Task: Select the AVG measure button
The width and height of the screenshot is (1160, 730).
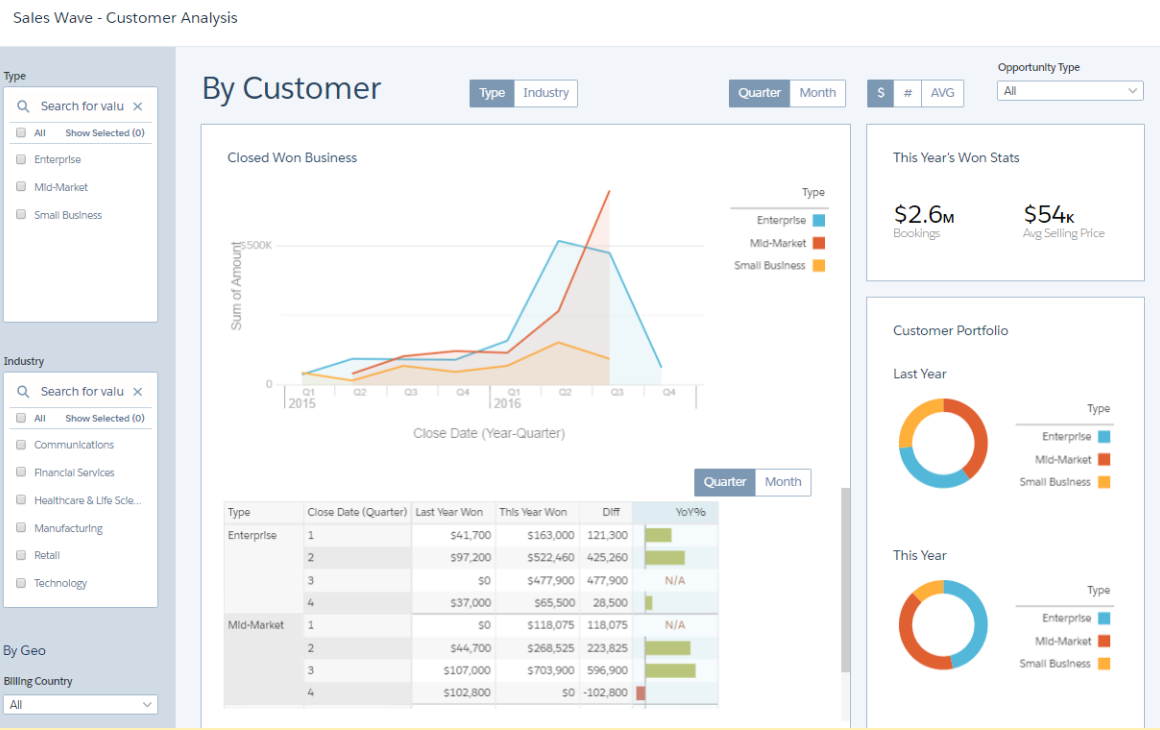Action: click(x=942, y=93)
